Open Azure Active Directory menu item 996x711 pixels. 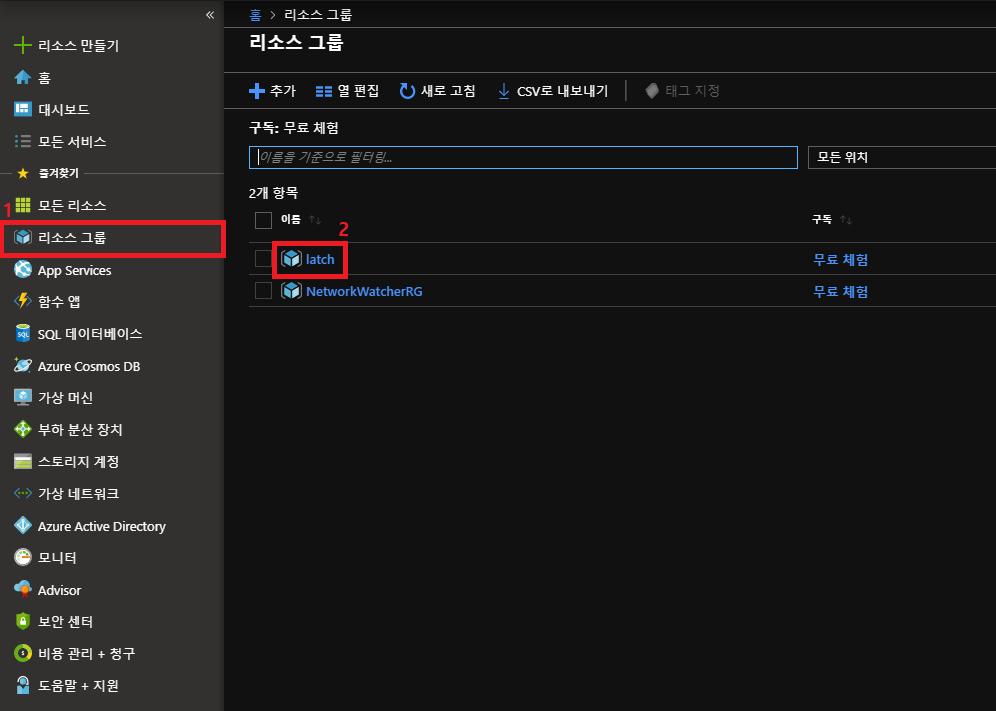[x=102, y=526]
